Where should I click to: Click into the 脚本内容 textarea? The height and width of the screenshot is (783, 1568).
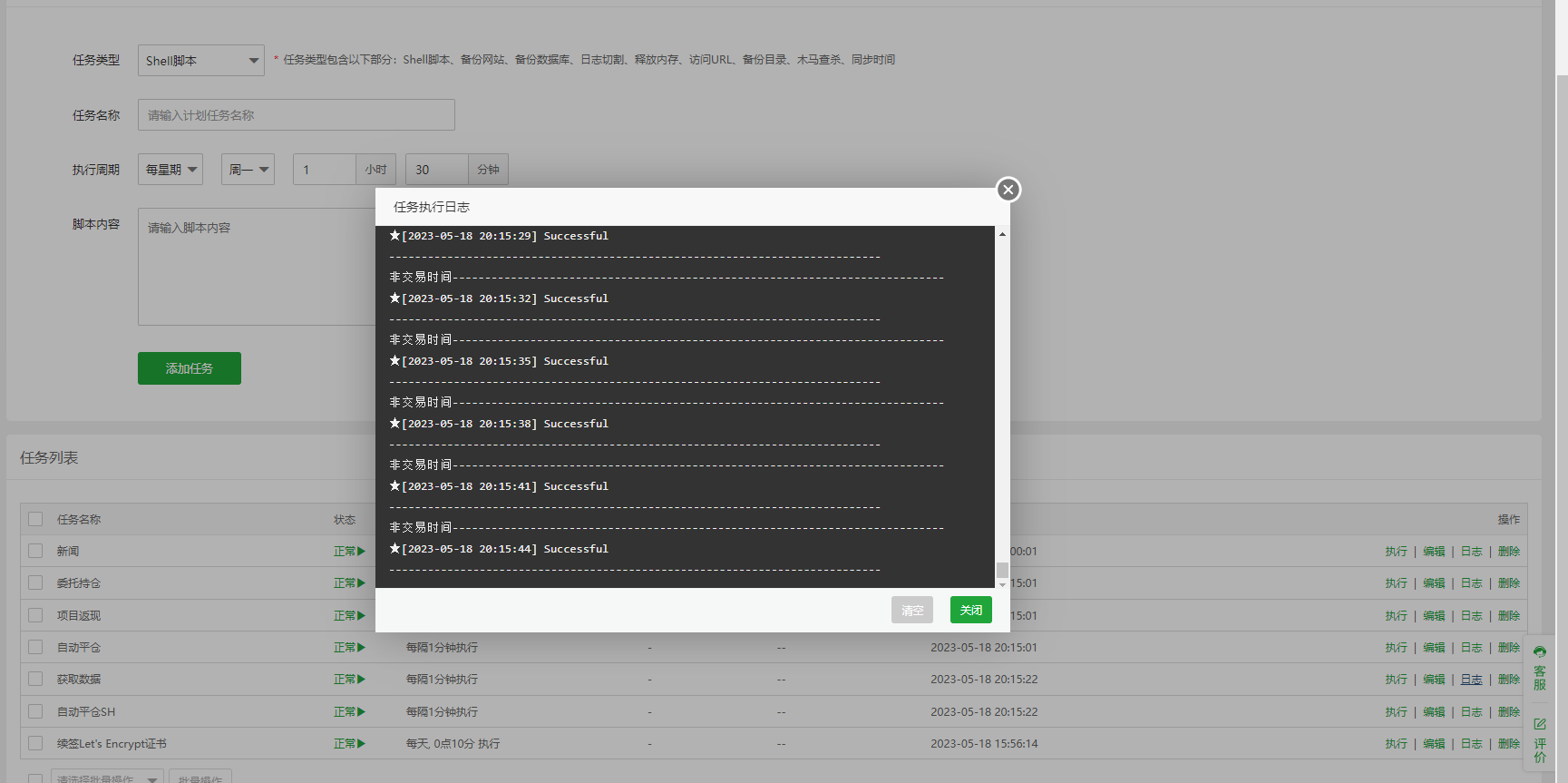pyautogui.click(x=257, y=267)
